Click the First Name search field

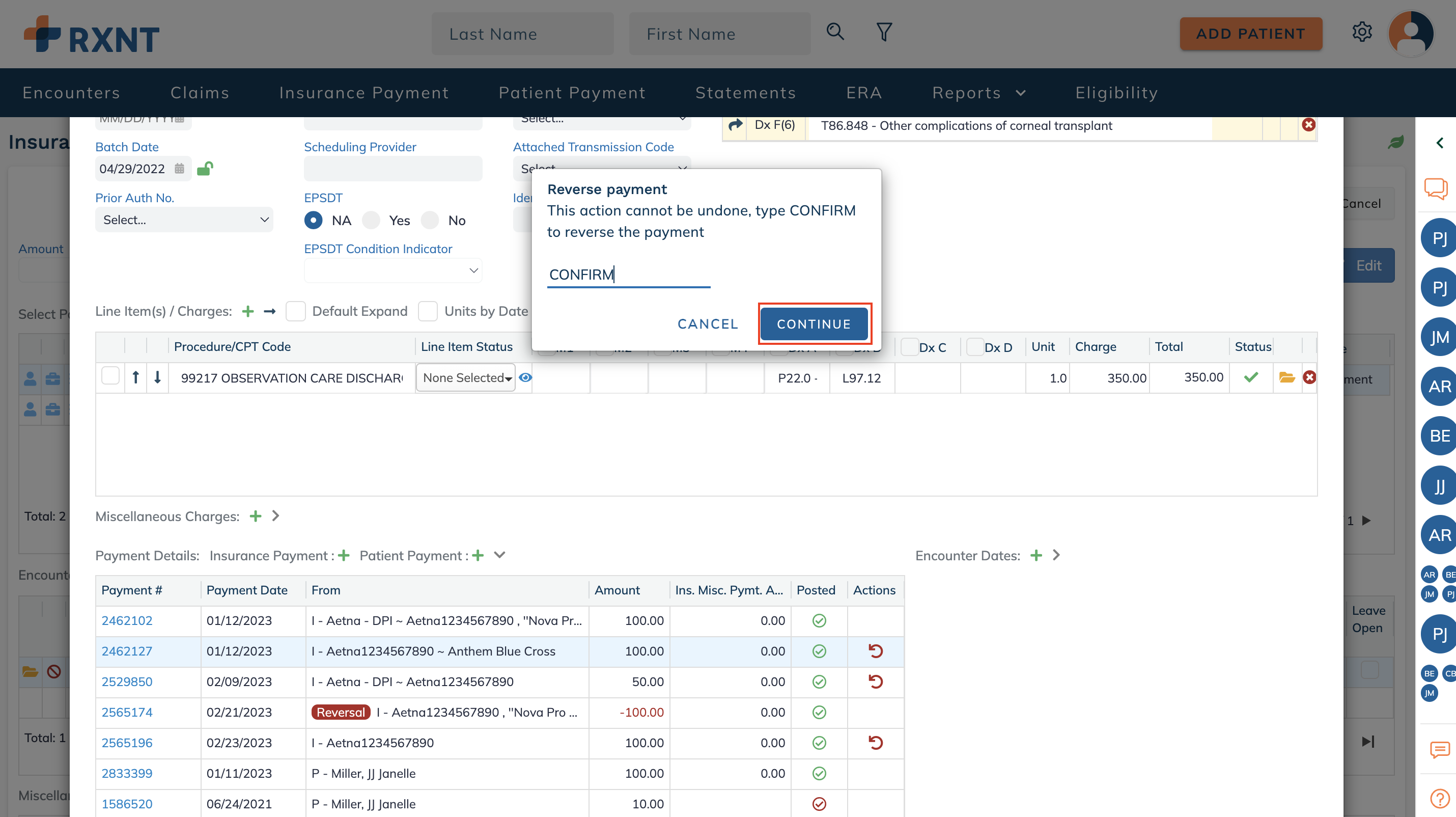click(x=719, y=34)
